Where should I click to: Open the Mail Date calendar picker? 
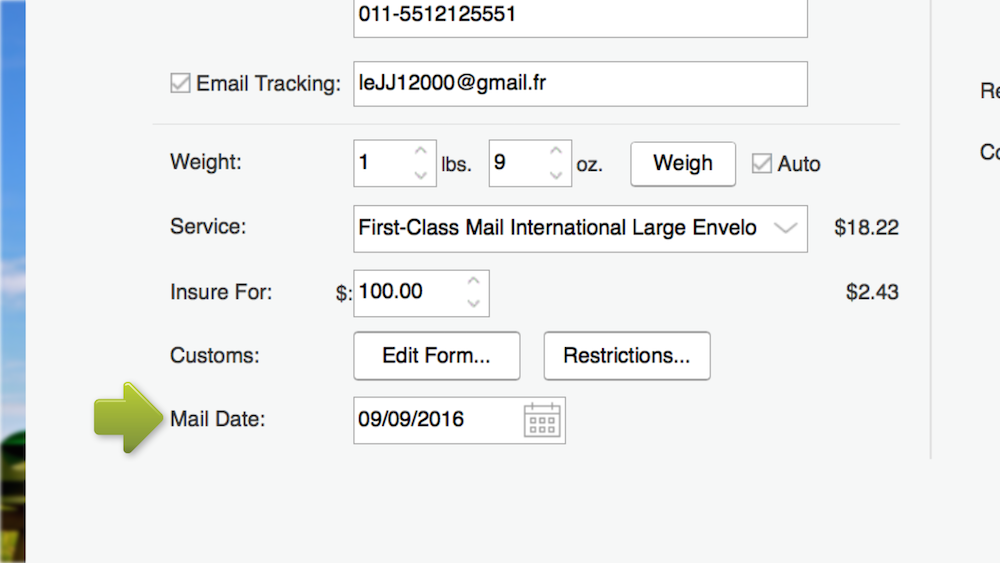(x=542, y=420)
